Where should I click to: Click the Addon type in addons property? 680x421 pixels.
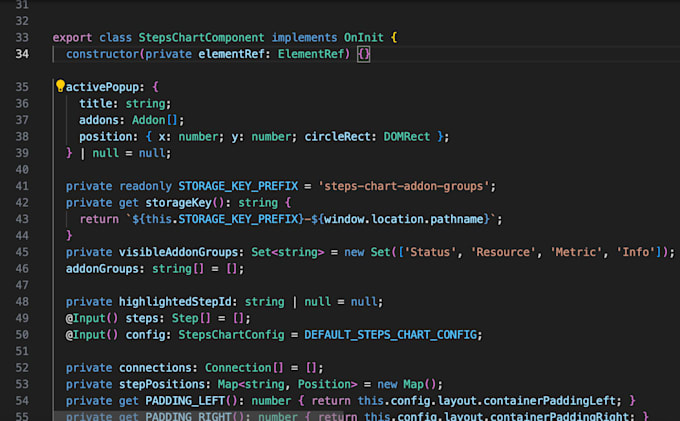click(148, 120)
